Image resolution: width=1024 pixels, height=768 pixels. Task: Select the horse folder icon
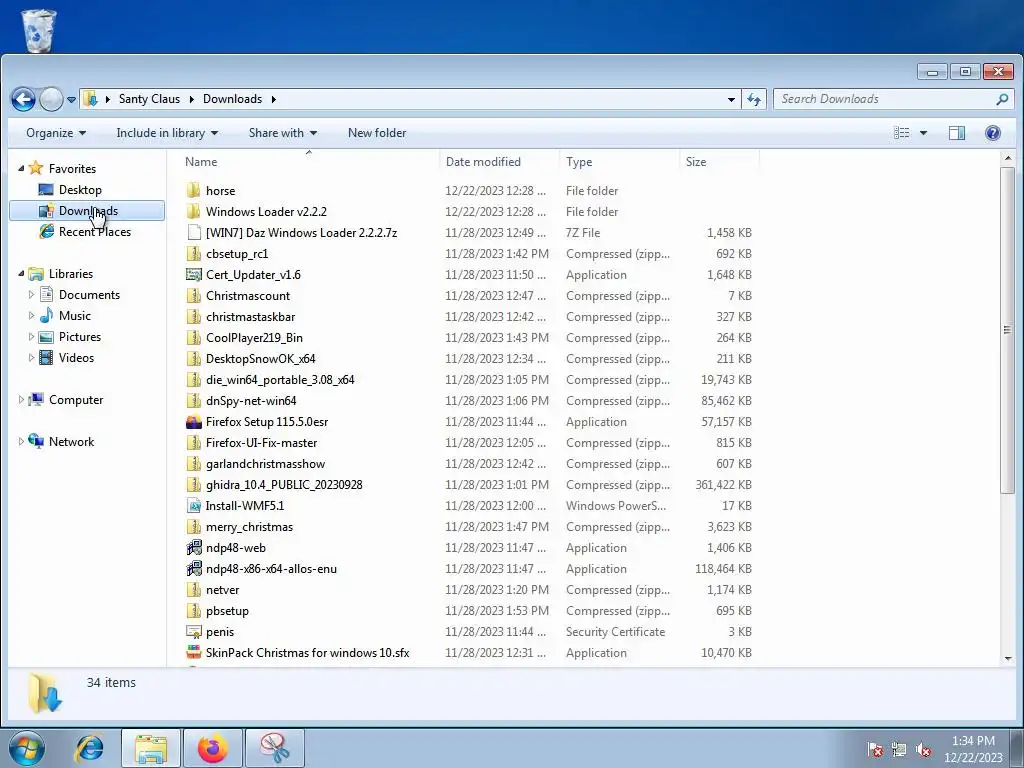(193, 190)
